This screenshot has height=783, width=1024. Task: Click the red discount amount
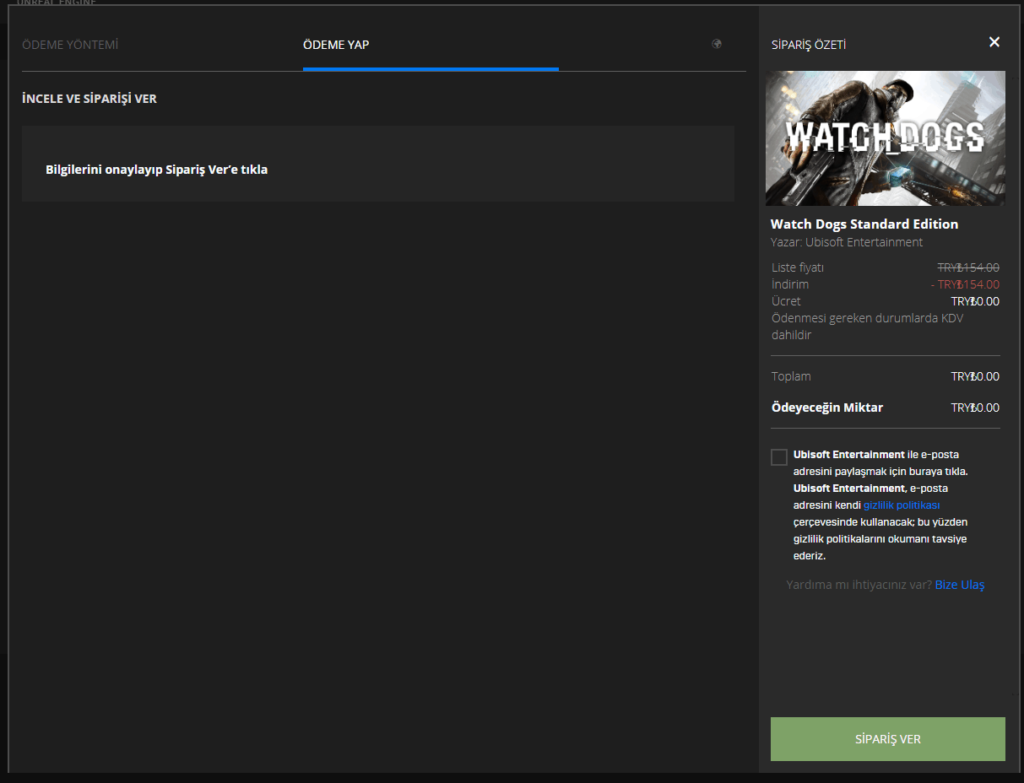965,285
